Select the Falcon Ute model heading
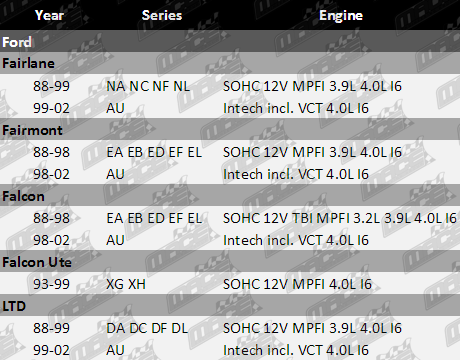 coord(37,262)
